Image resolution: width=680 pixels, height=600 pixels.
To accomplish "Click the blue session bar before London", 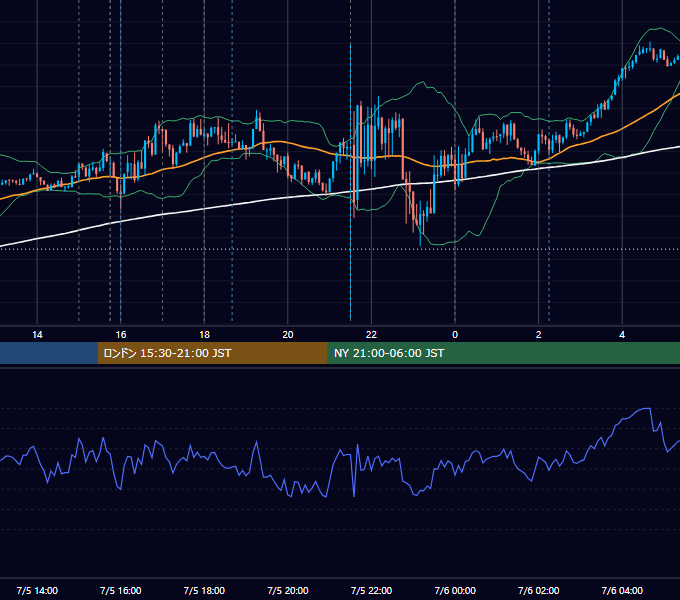I will [x=49, y=353].
